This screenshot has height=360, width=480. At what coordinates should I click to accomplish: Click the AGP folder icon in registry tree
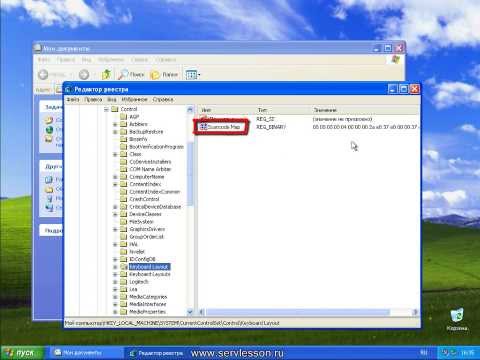point(124,117)
